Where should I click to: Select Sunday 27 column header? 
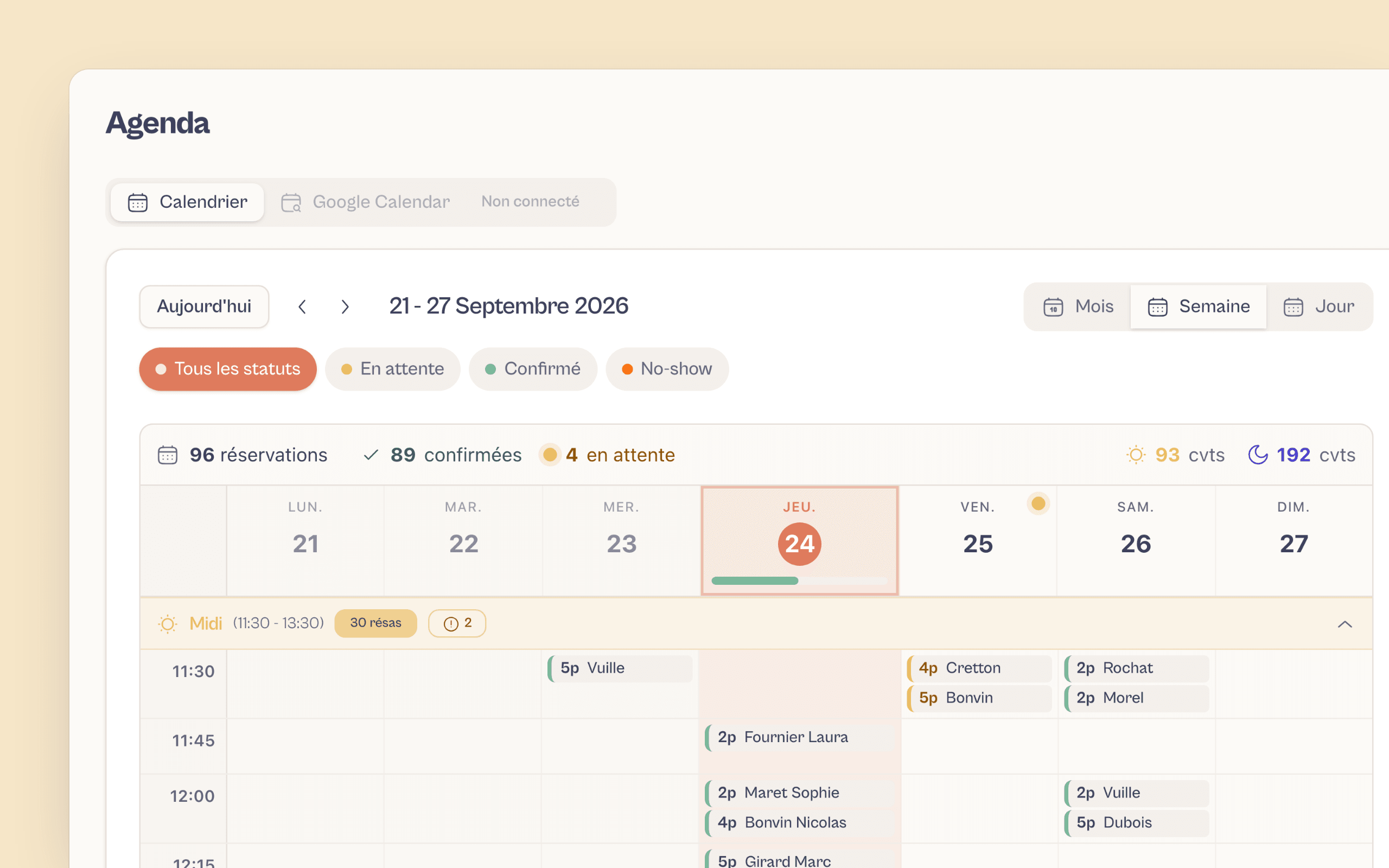[1294, 540]
